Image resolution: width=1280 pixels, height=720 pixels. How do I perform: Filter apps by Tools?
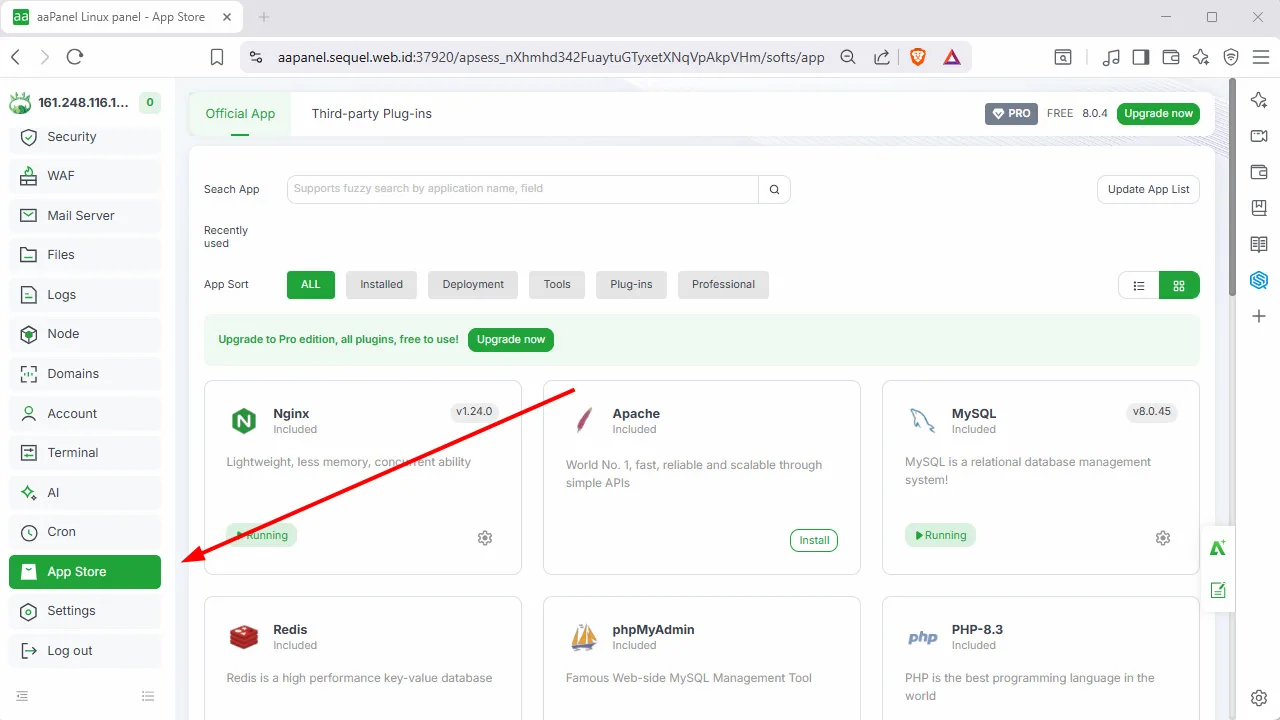pyautogui.click(x=557, y=285)
